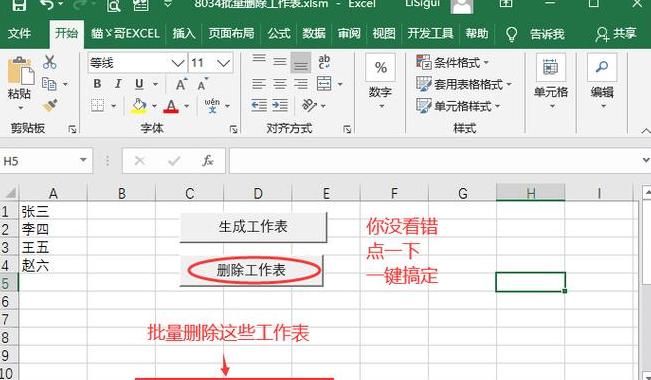Click the Wrap Text icon
Image resolution: width=651 pixels, height=380 pixels.
324,62
